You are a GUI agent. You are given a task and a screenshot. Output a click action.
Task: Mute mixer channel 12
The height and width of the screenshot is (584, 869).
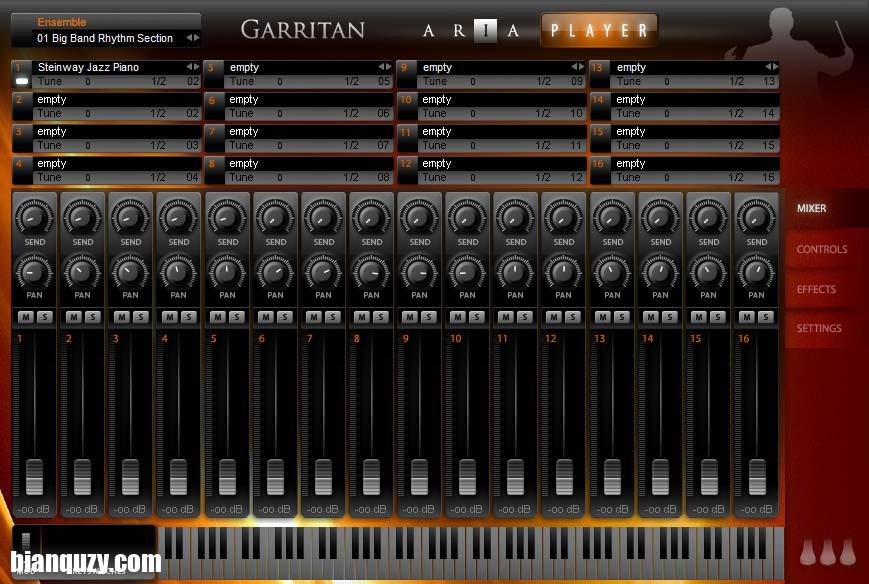click(554, 317)
